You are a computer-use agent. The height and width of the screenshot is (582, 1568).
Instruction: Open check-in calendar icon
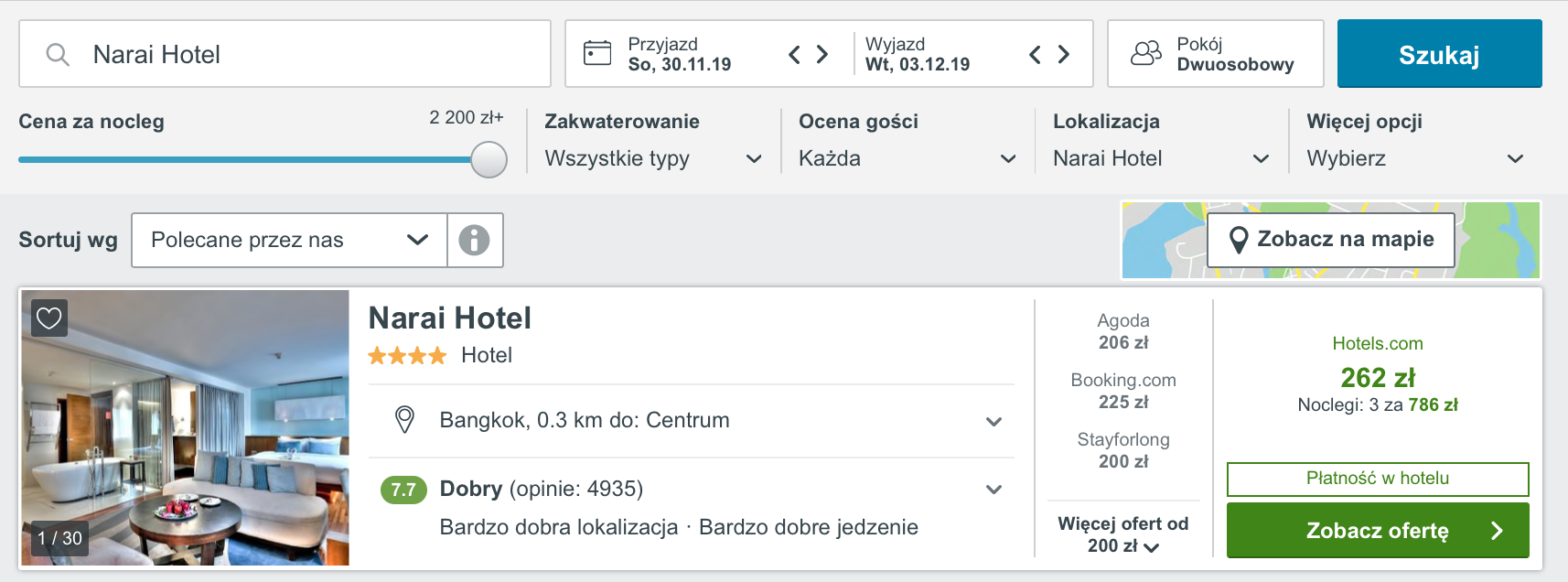pyautogui.click(x=597, y=53)
